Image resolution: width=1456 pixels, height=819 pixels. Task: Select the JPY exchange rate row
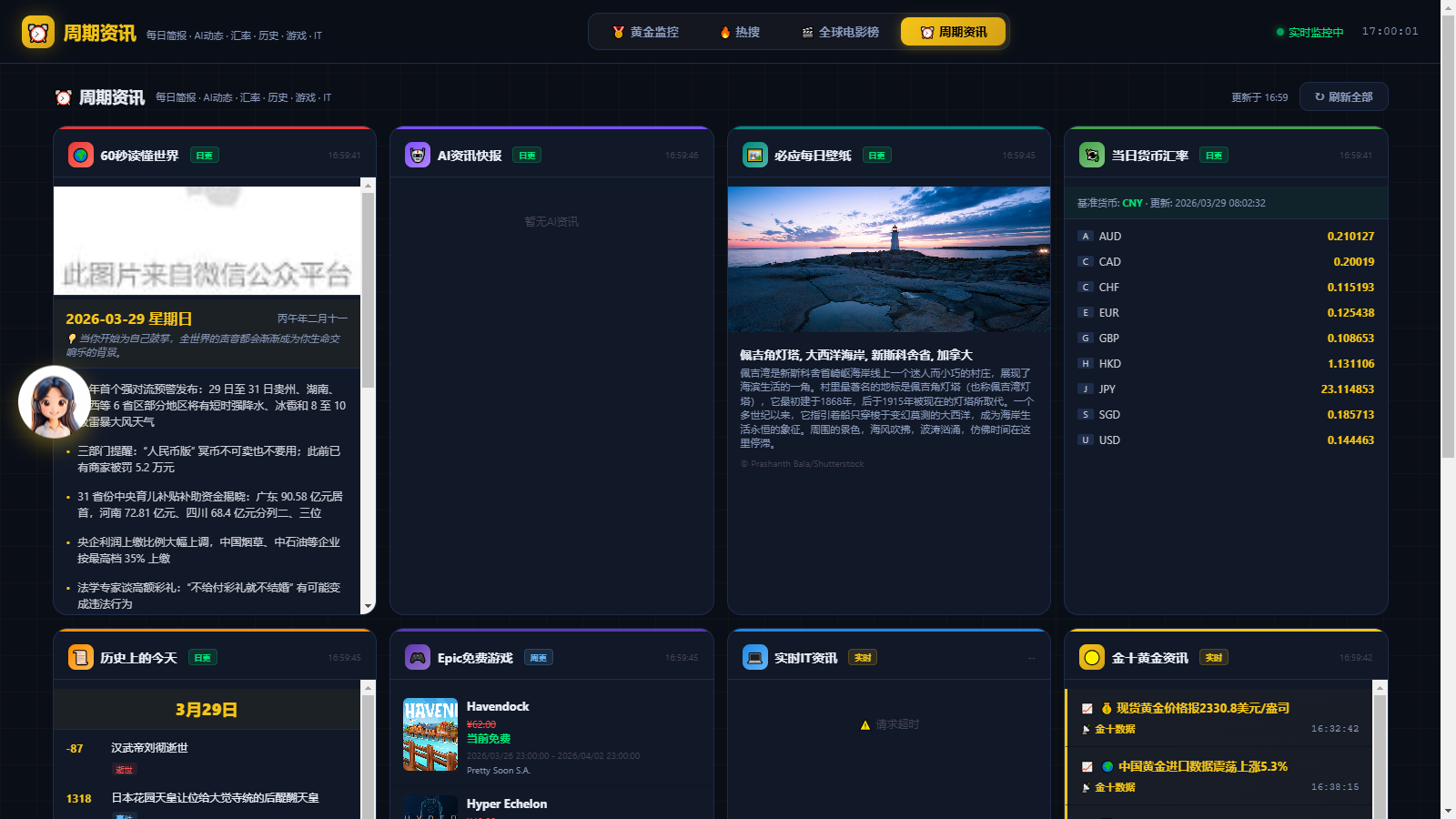[1226, 389]
